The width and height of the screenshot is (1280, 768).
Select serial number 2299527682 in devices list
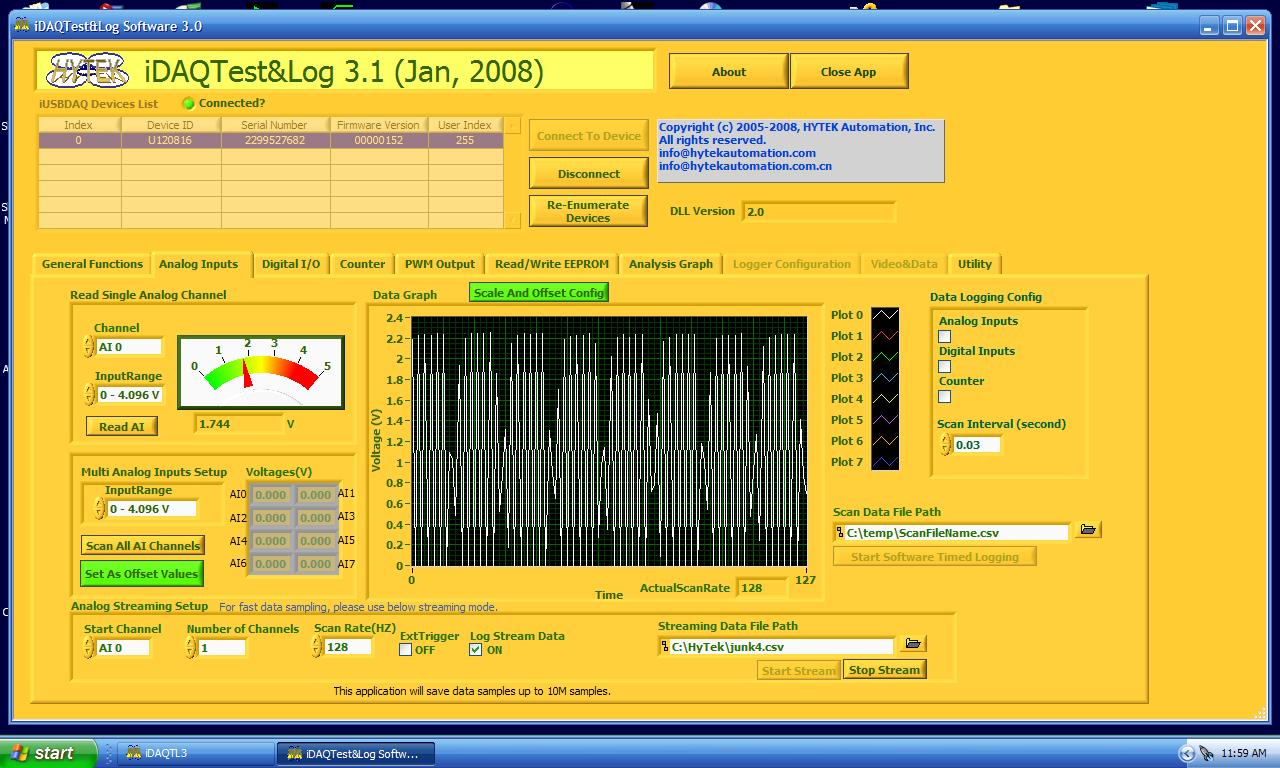point(274,141)
